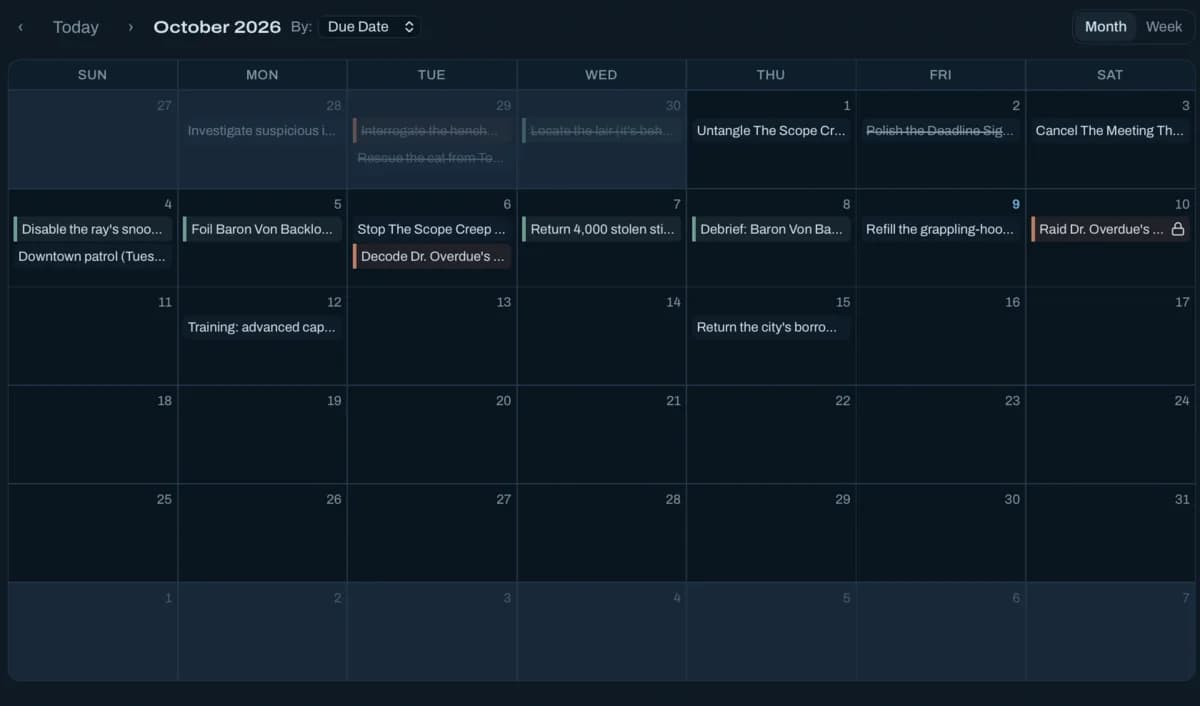Open 'Interrogate the hench...' completed task
This screenshot has height=706, width=1200.
point(432,131)
